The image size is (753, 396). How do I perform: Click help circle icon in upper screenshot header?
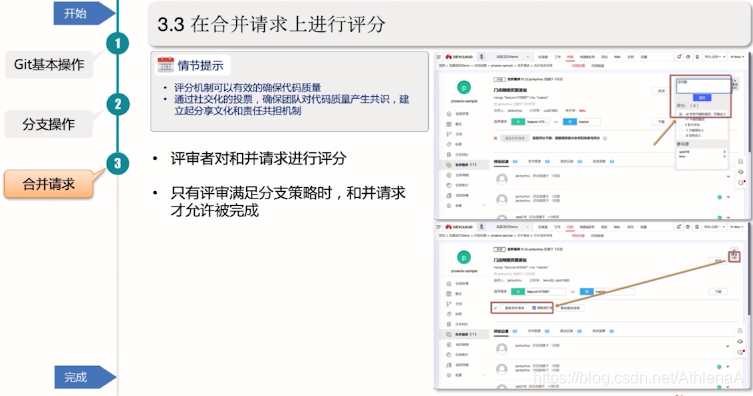688,57
